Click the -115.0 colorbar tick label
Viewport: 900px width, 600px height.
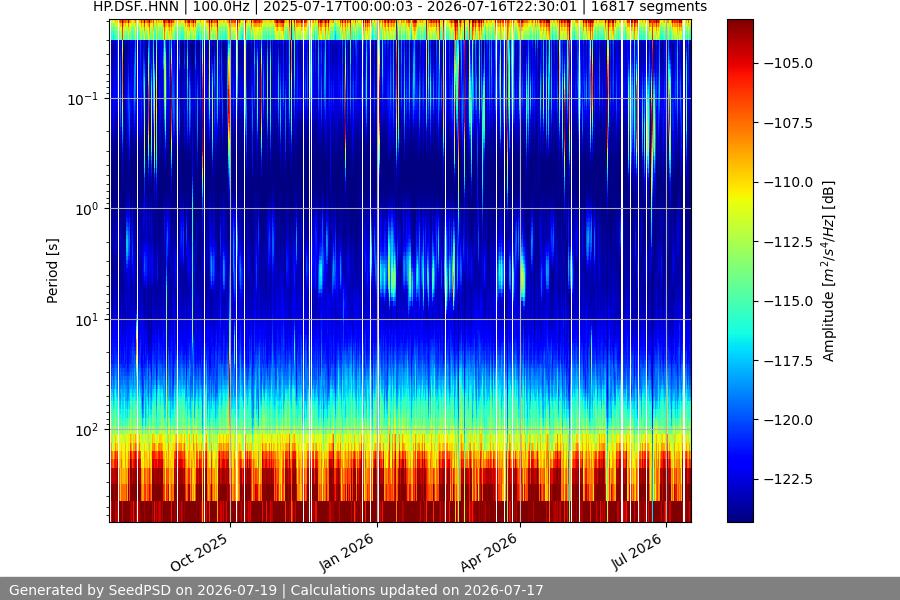tap(788, 301)
